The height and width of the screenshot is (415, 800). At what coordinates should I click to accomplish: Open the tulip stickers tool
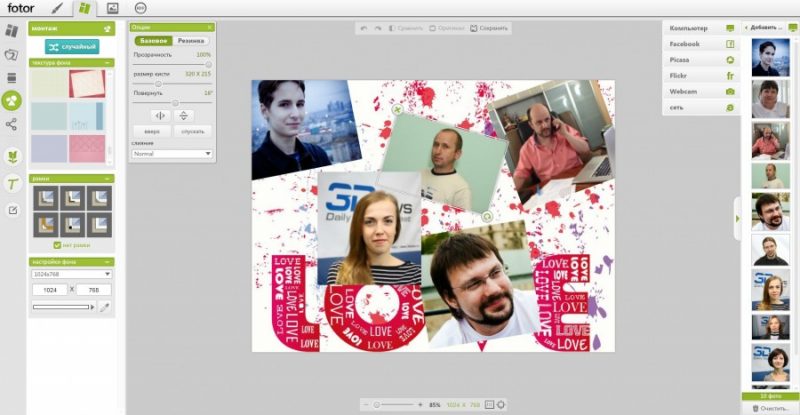coord(12,157)
